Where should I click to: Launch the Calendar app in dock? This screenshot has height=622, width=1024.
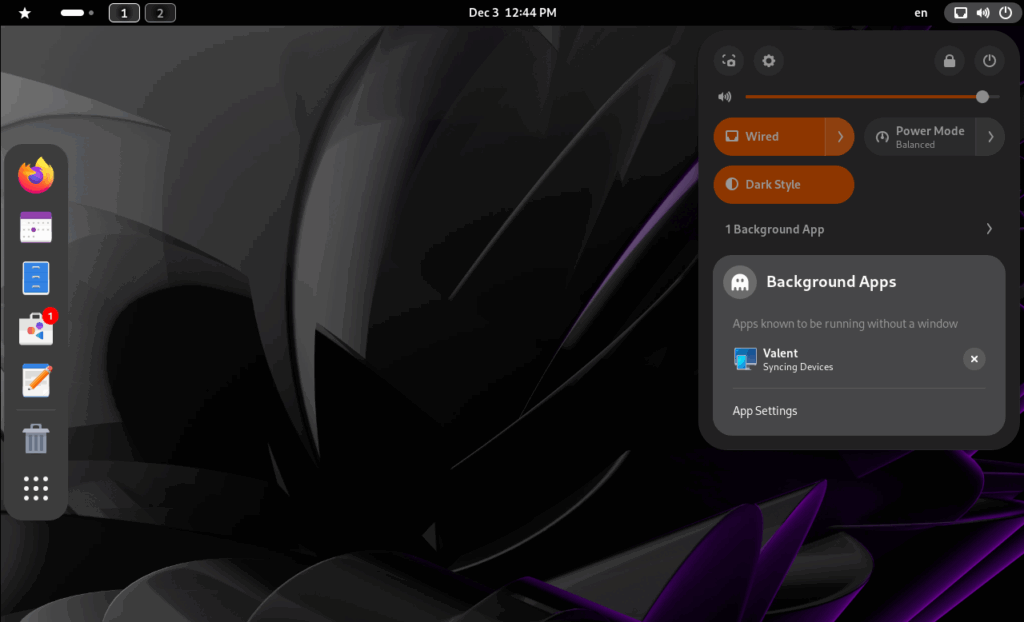[36, 227]
